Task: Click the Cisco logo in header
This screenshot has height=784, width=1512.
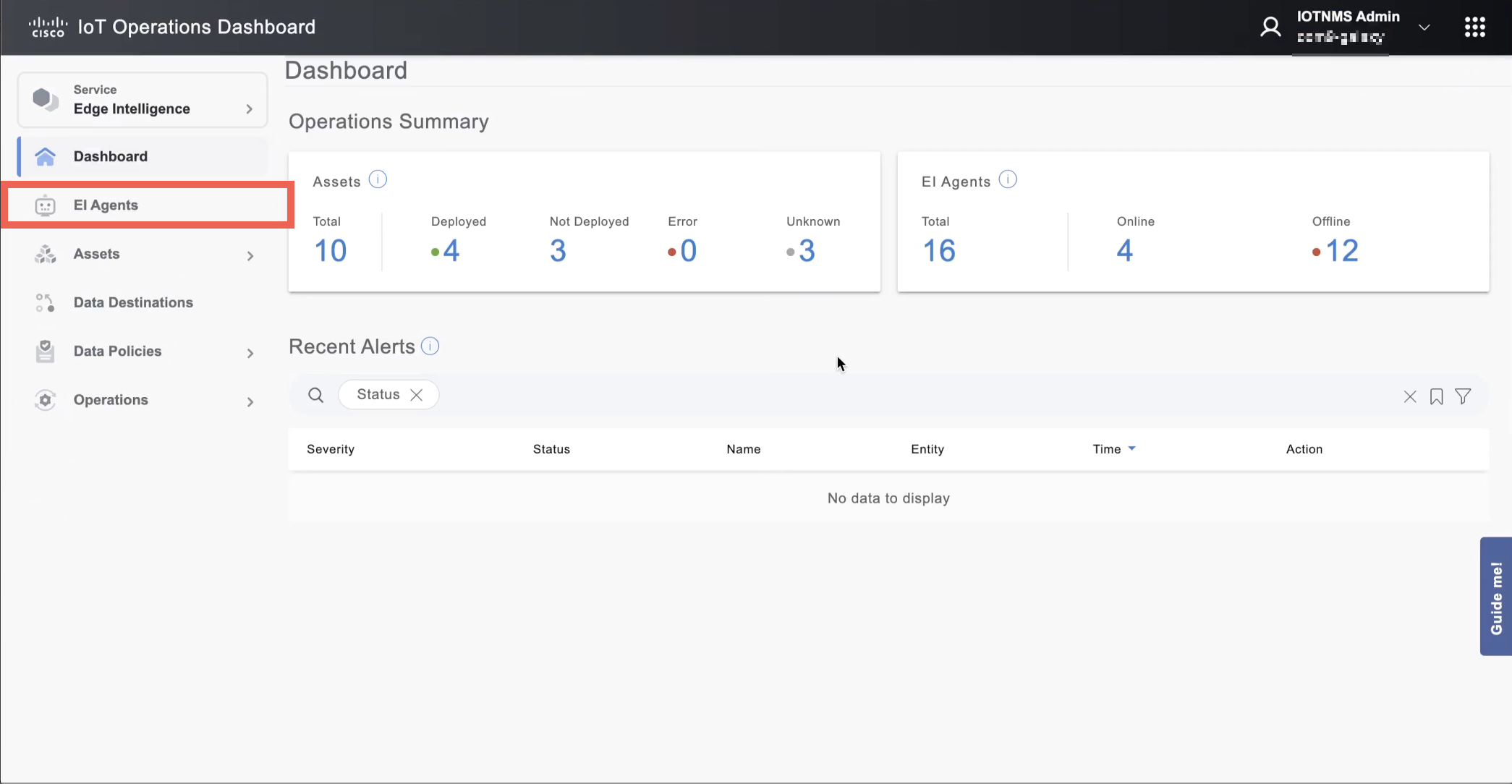Action: (48, 27)
